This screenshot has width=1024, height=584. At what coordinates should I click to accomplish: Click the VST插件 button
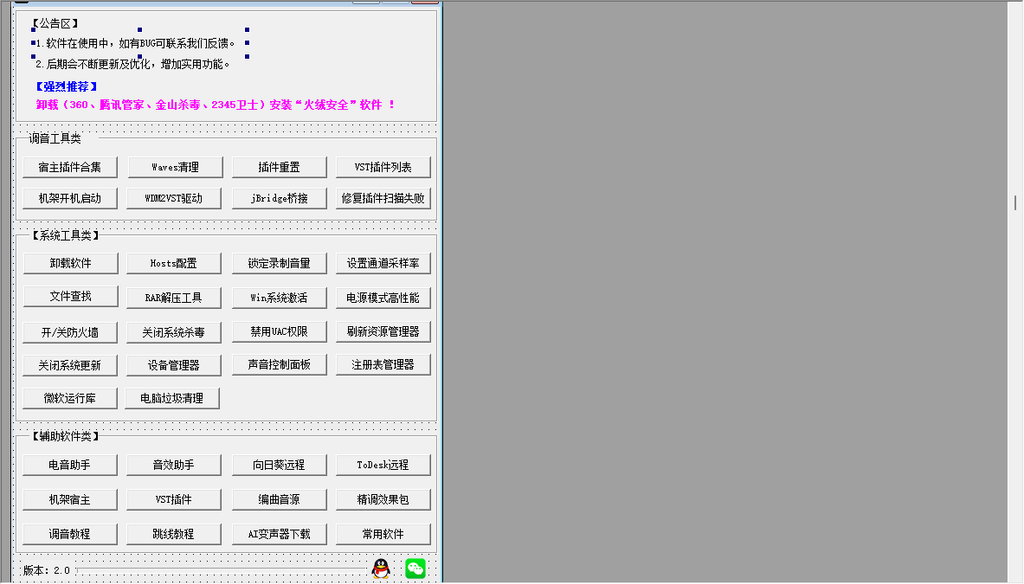click(174, 500)
